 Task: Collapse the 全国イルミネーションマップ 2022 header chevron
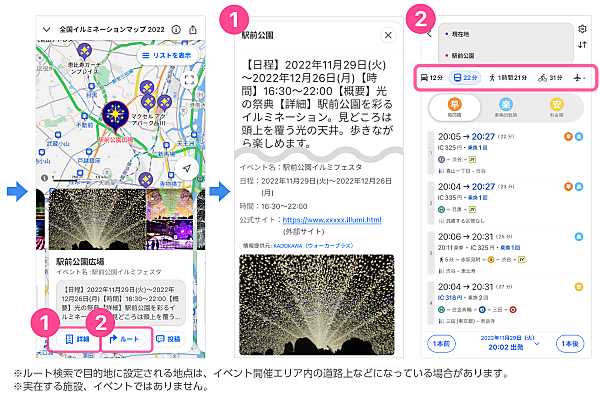click(x=46, y=29)
